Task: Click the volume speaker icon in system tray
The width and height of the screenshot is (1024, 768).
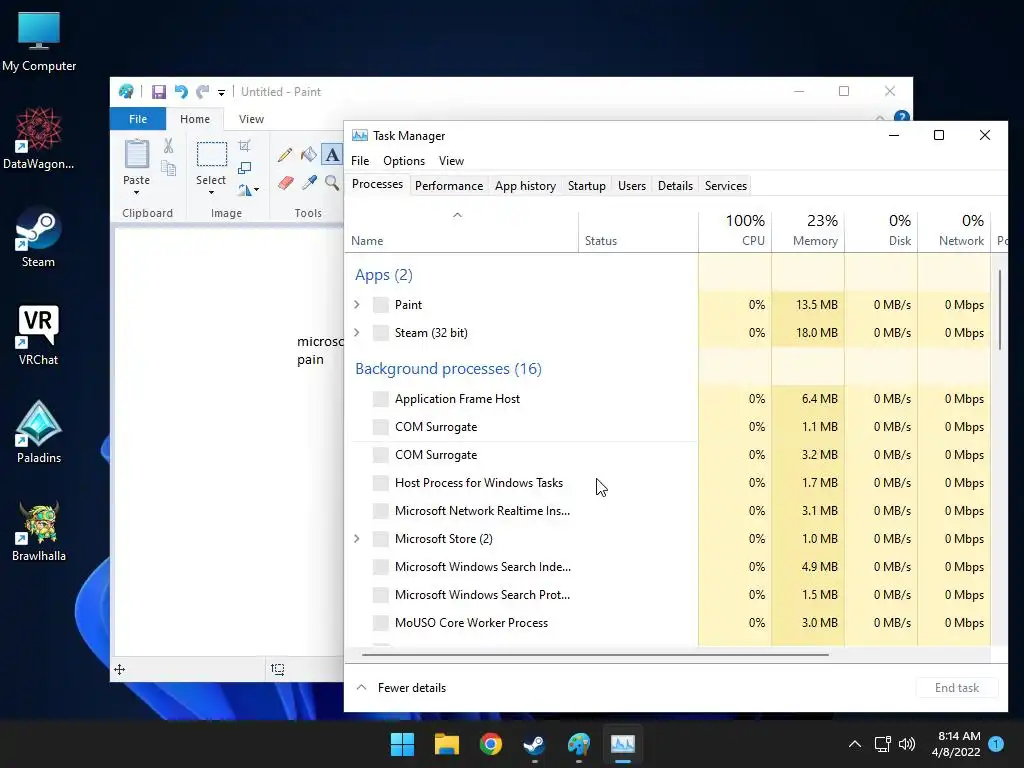Action: [906, 744]
